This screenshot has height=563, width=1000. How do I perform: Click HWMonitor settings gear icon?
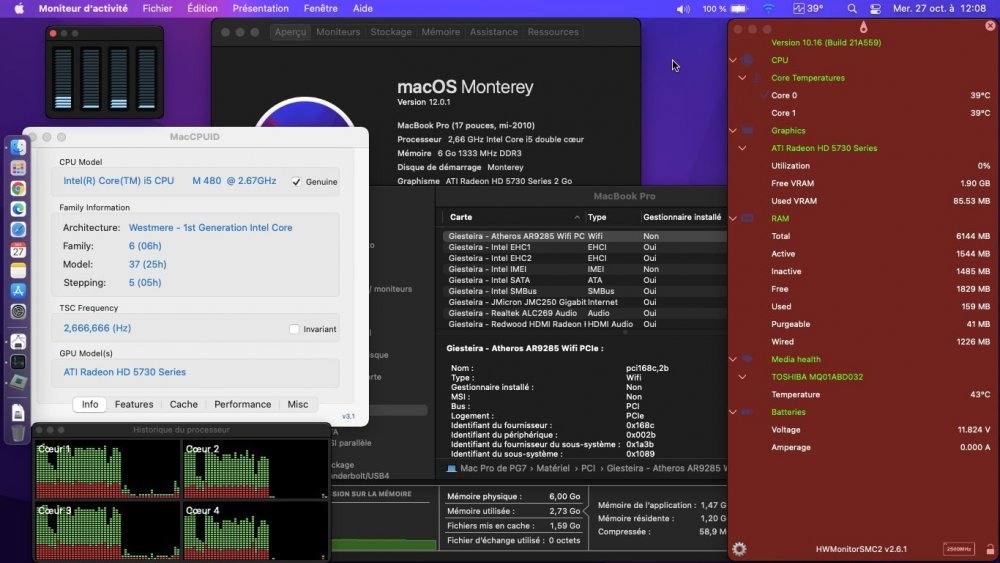click(739, 548)
